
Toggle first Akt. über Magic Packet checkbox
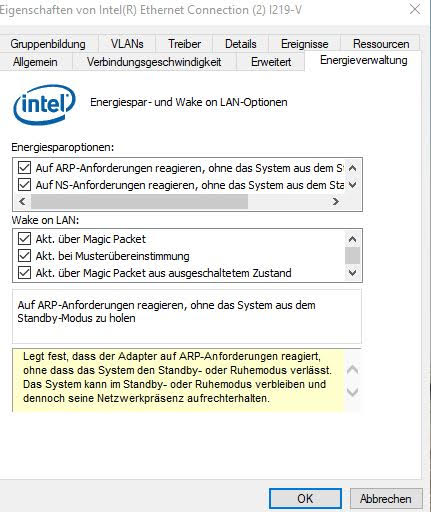[24, 239]
